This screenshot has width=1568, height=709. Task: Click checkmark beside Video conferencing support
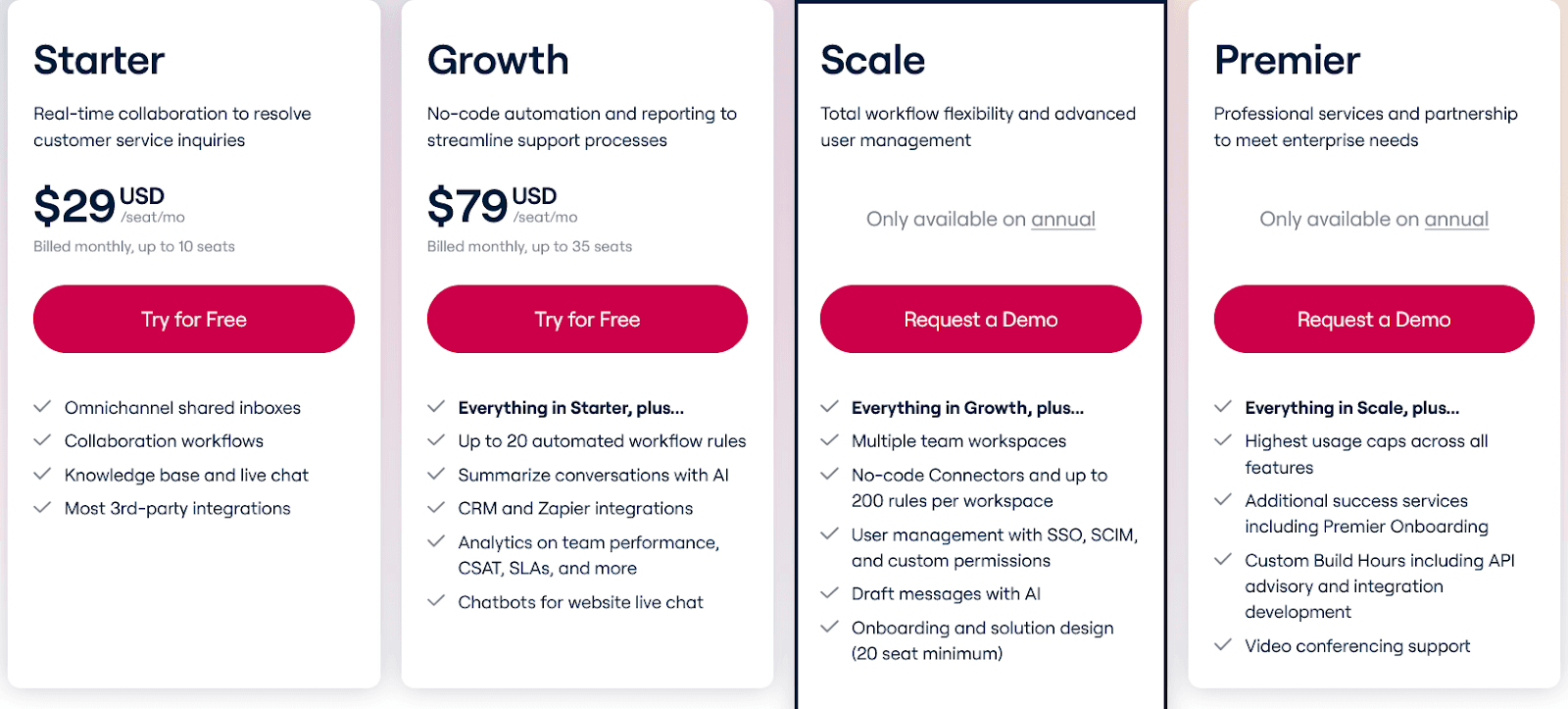[x=1223, y=644]
